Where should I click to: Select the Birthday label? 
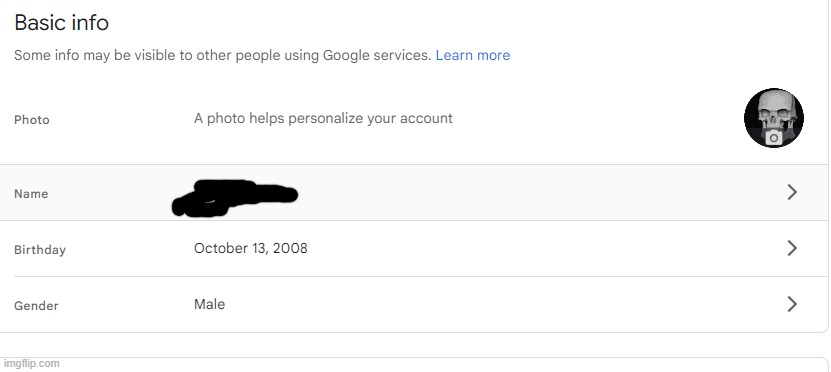[40, 250]
